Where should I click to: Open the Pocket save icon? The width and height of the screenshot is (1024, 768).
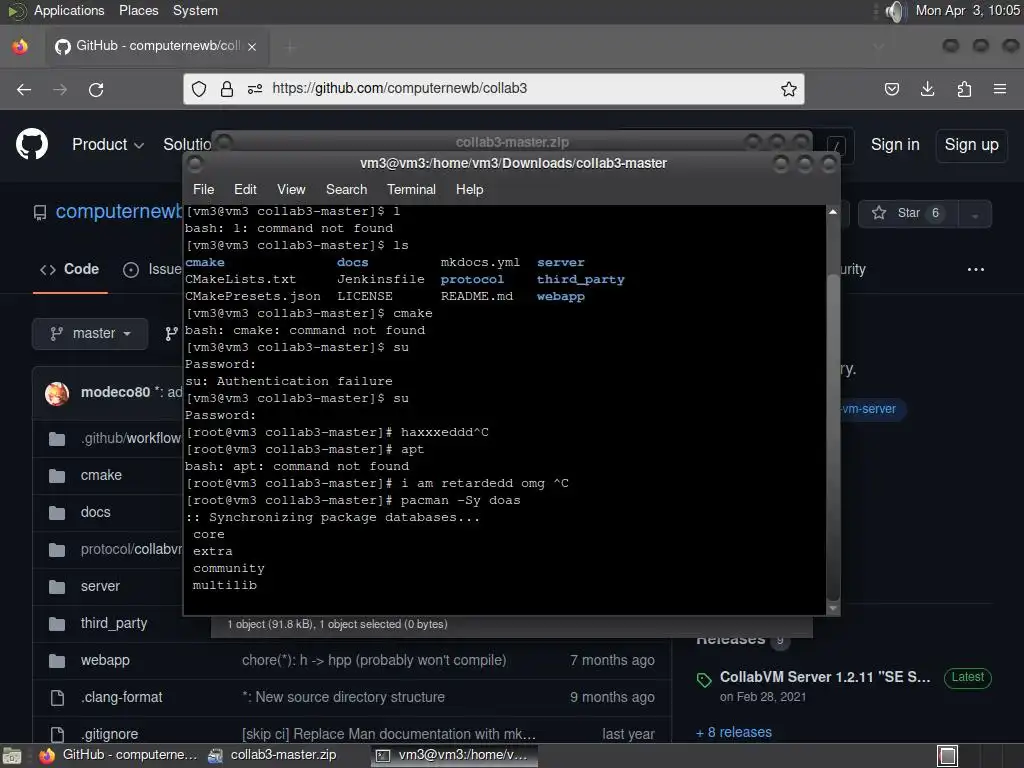pyautogui.click(x=892, y=89)
